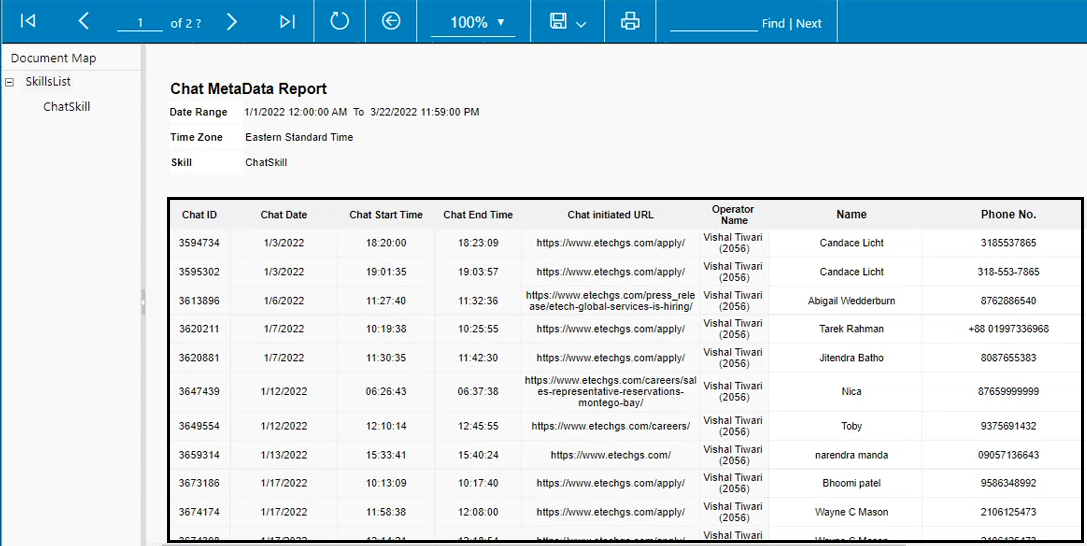Refresh the report
Viewport: 1087px width, 546px height.
click(340, 21)
